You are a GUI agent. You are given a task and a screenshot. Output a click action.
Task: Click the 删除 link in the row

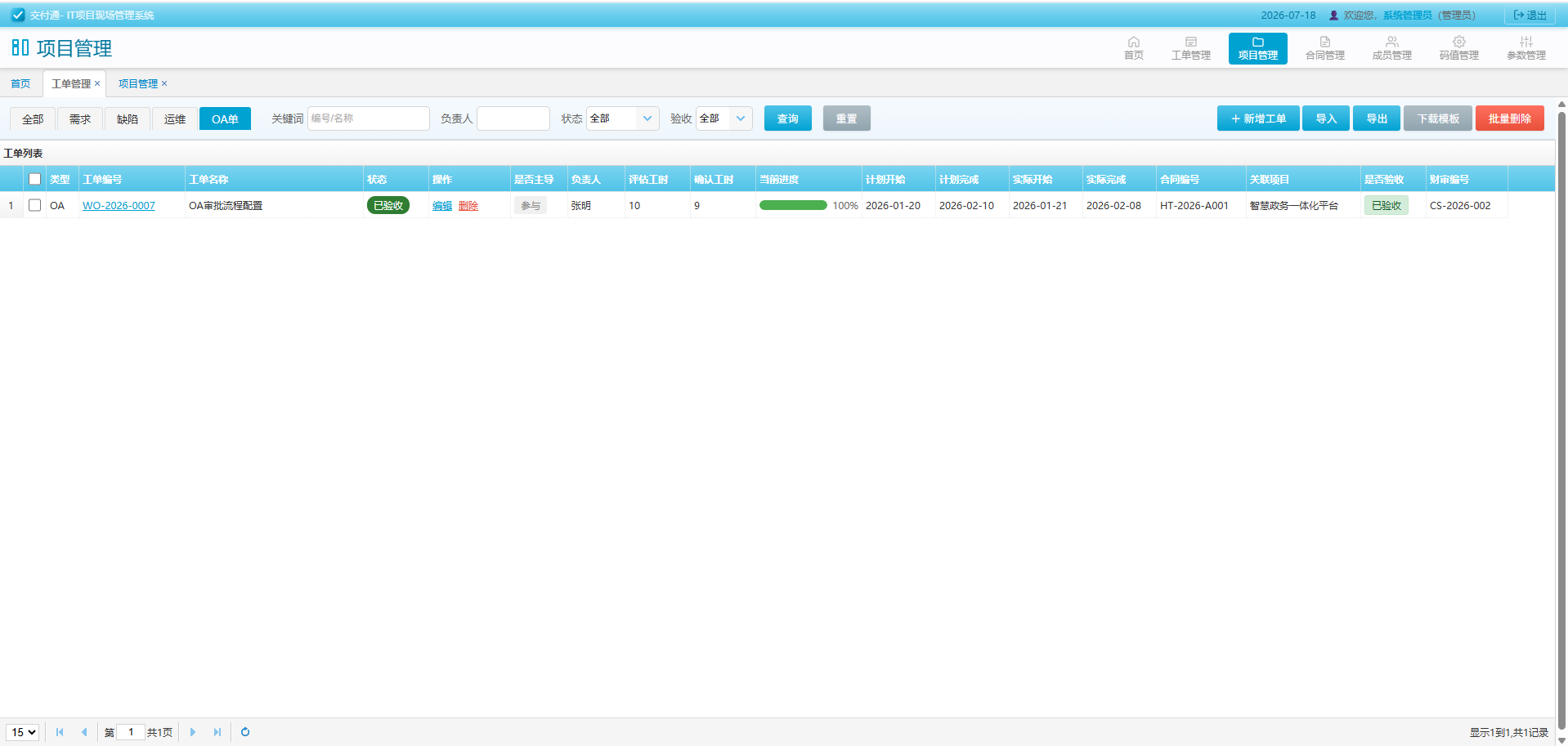(468, 206)
